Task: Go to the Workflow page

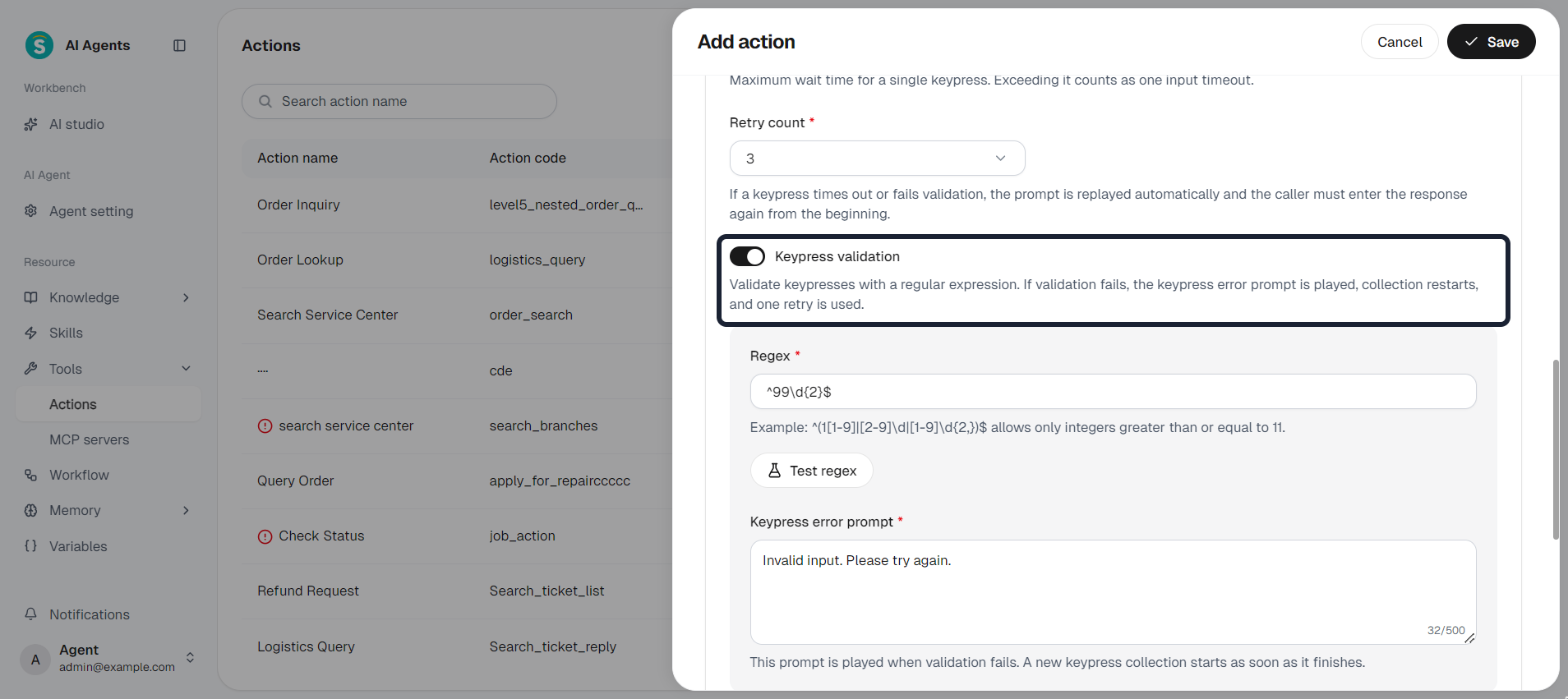Action: click(109, 475)
